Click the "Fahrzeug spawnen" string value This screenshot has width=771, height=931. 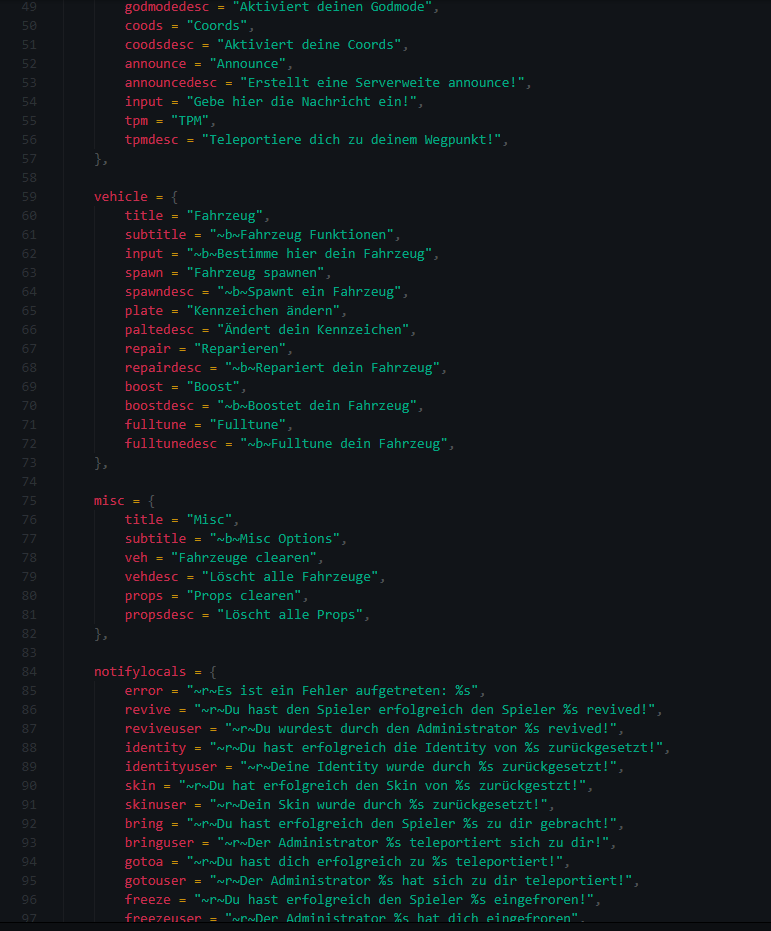click(x=255, y=273)
